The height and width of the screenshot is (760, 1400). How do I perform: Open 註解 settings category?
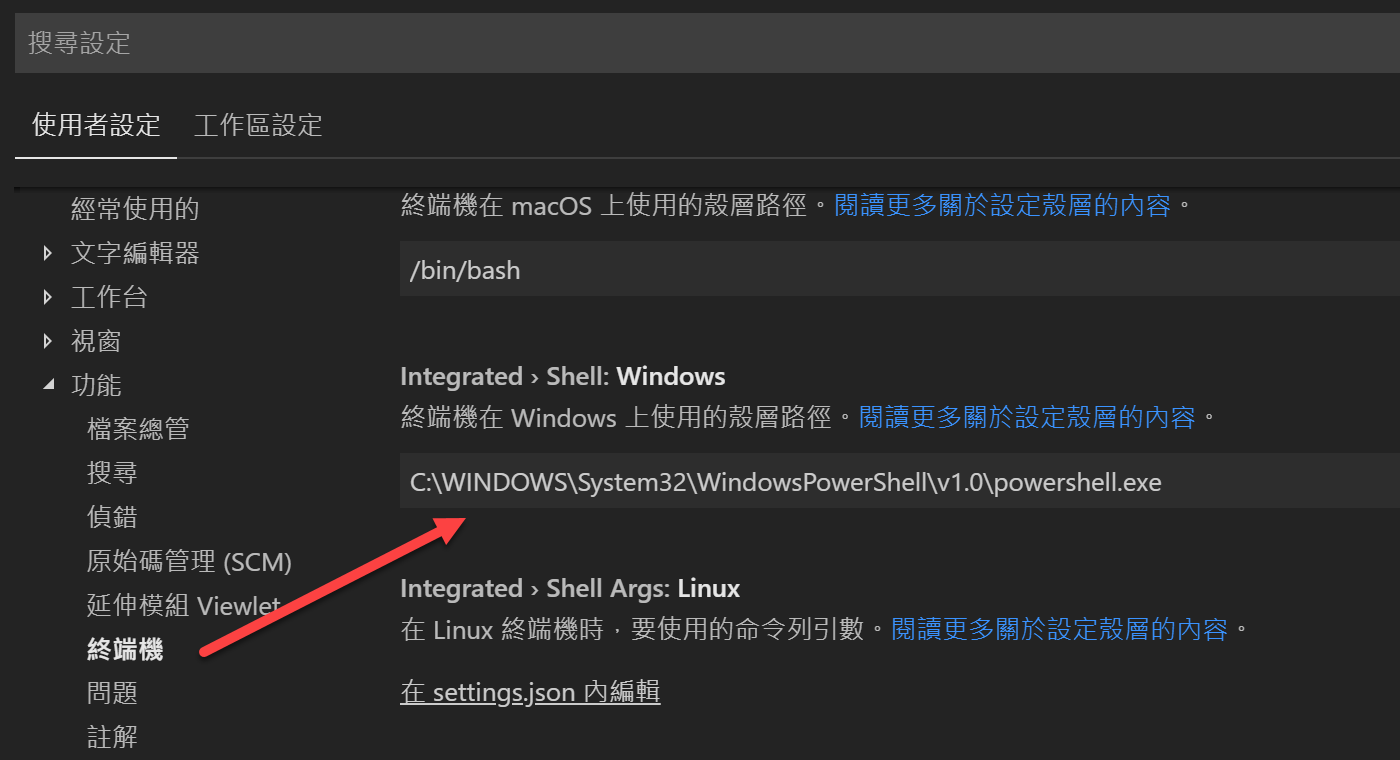(x=112, y=737)
